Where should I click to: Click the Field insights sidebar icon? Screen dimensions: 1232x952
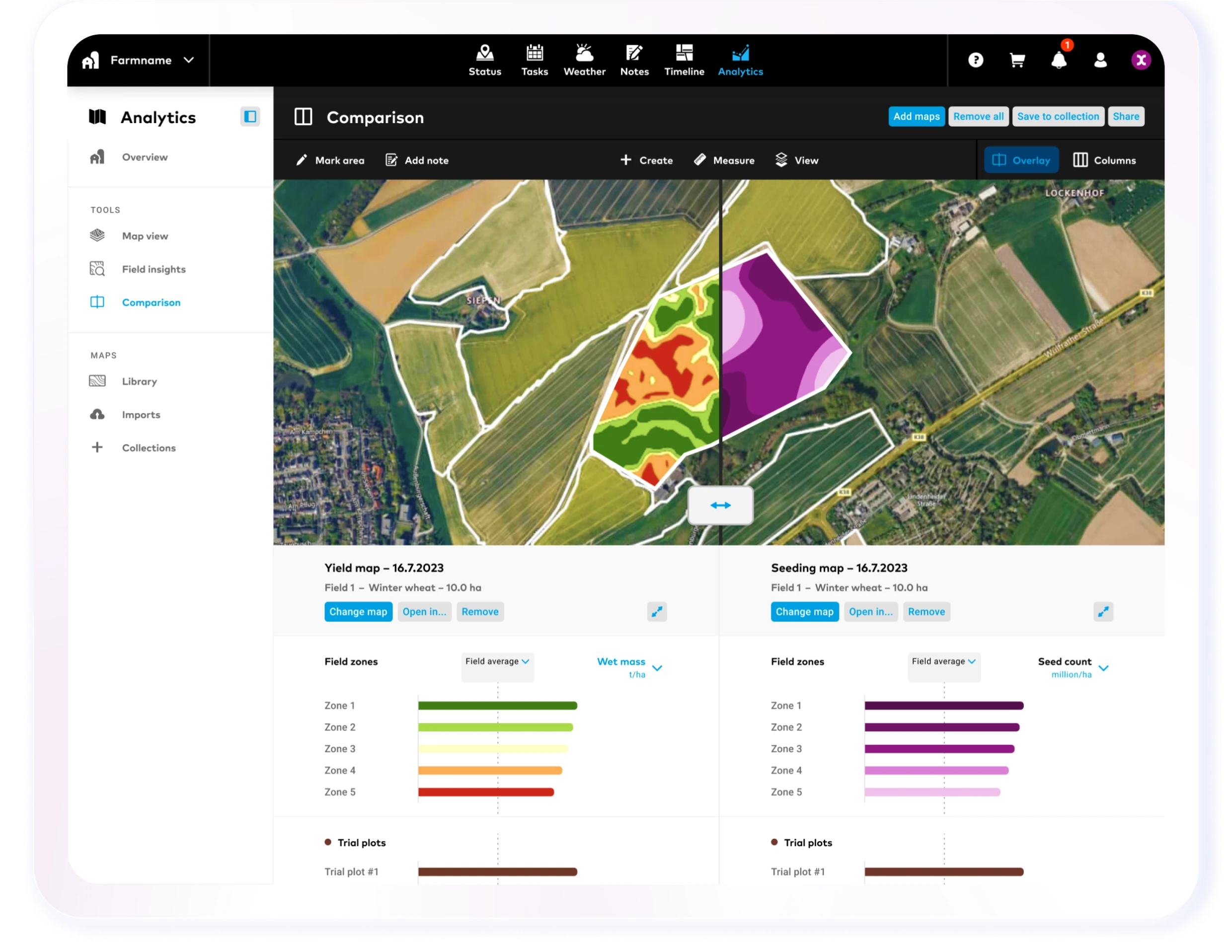coord(98,268)
